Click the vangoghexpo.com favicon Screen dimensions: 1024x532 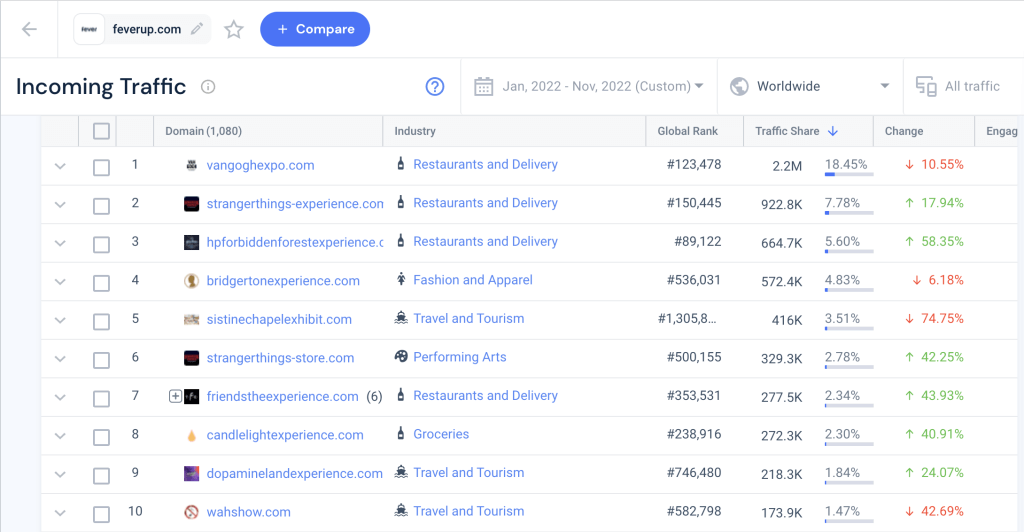[192, 166]
